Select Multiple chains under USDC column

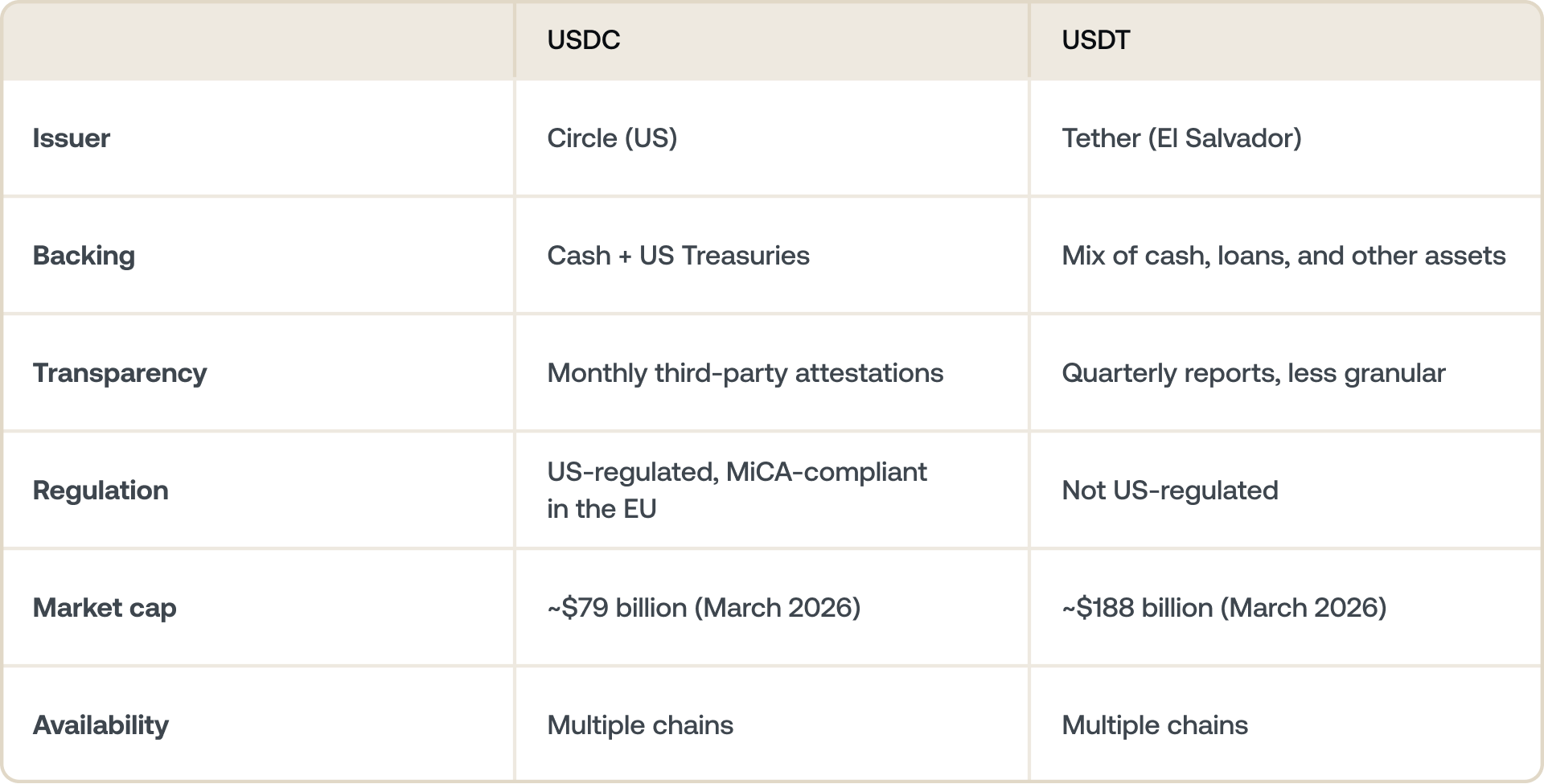(x=640, y=725)
